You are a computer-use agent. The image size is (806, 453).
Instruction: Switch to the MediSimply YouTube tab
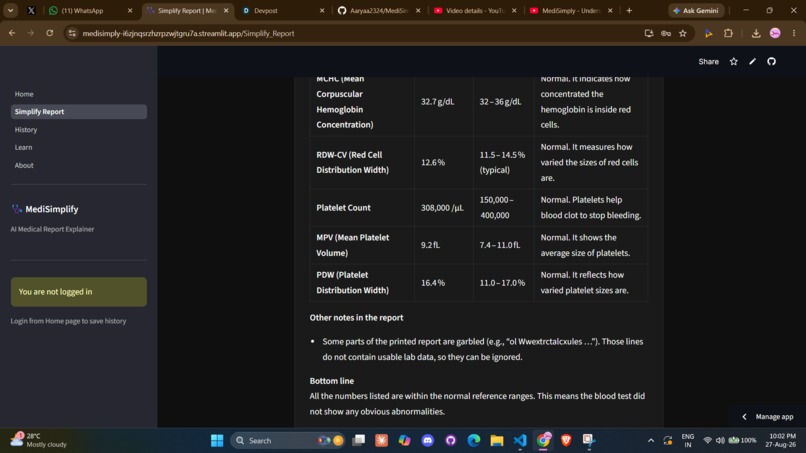572,10
